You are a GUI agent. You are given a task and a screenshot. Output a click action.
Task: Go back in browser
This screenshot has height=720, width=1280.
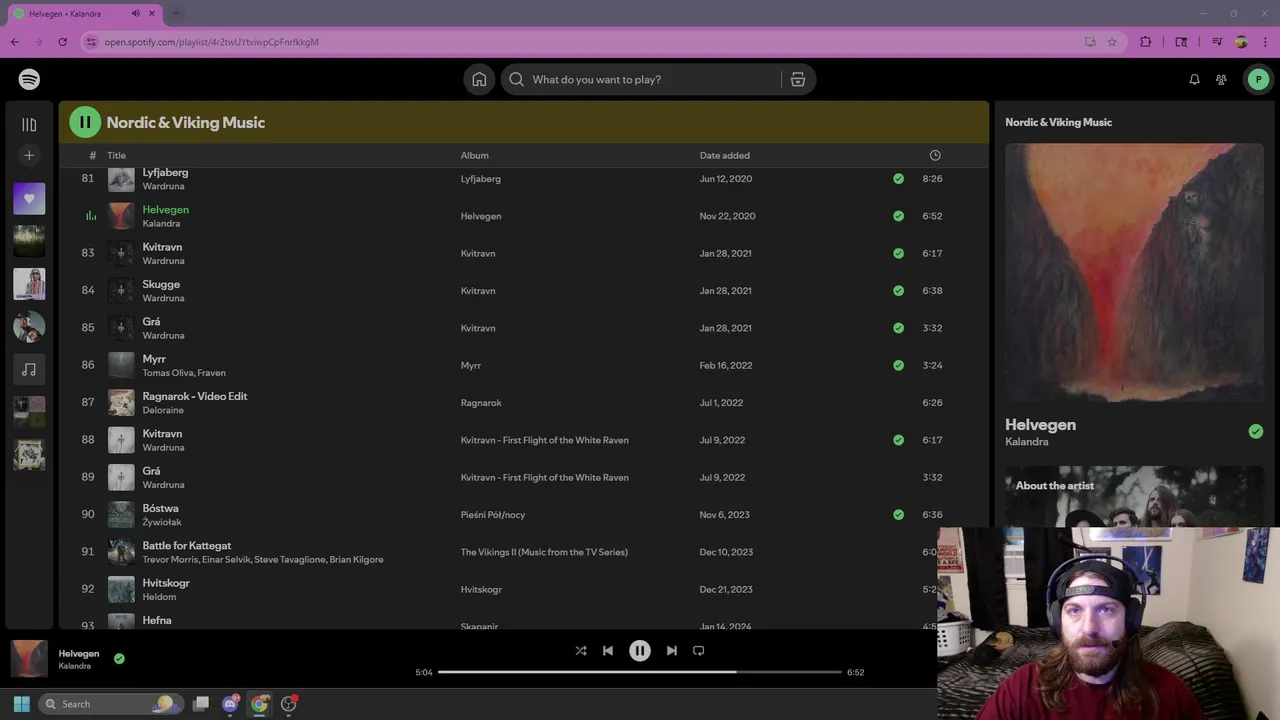[x=14, y=42]
